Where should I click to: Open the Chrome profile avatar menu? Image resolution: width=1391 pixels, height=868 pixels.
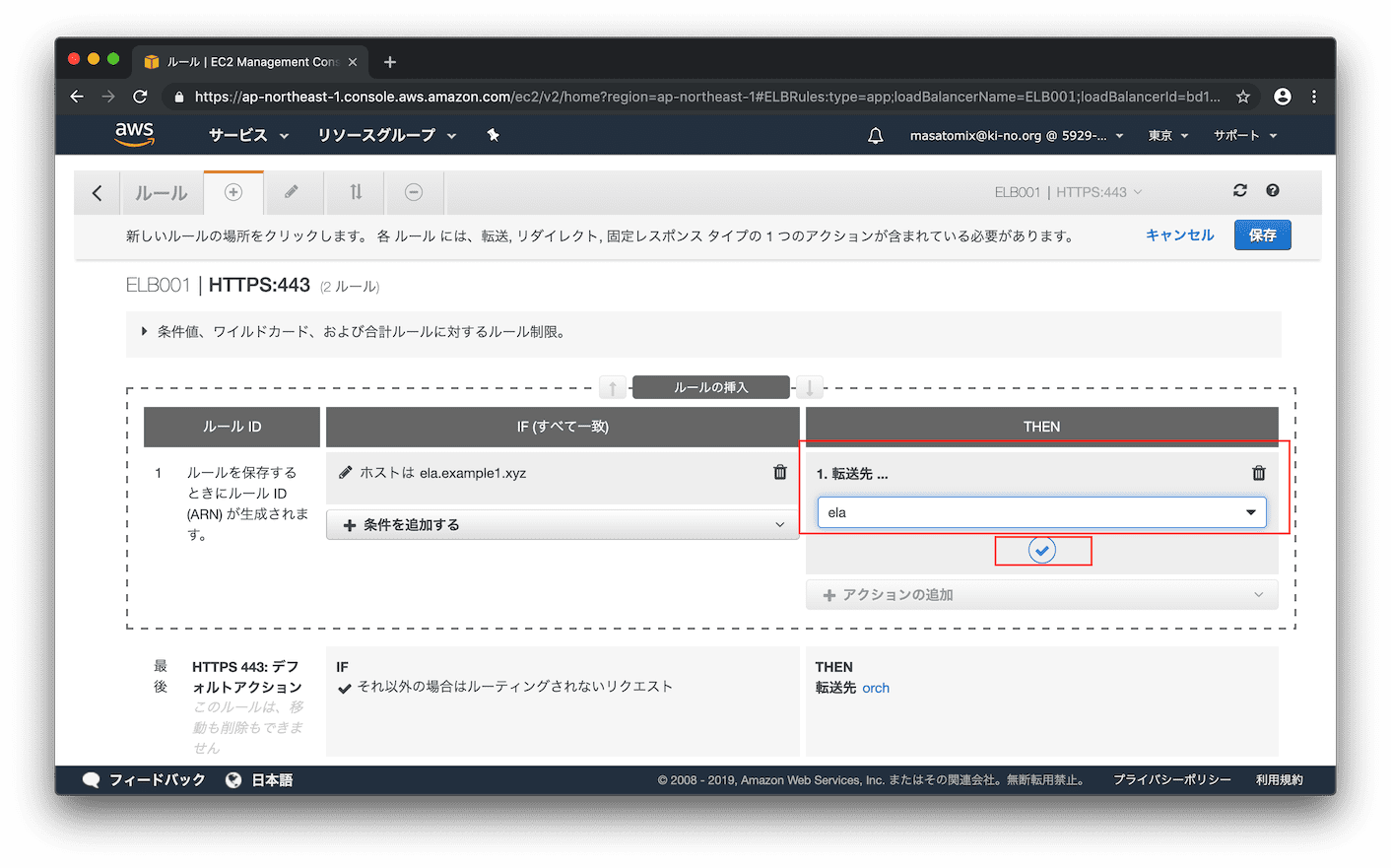click(1282, 97)
